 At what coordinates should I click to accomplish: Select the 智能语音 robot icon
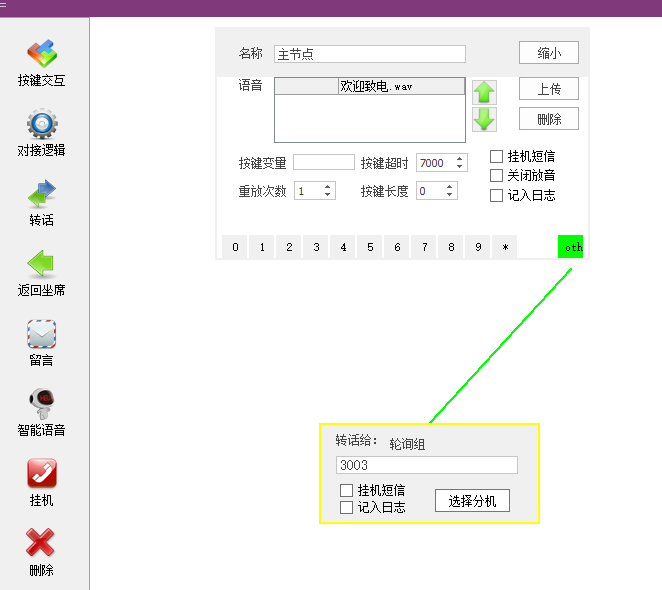tap(41, 403)
